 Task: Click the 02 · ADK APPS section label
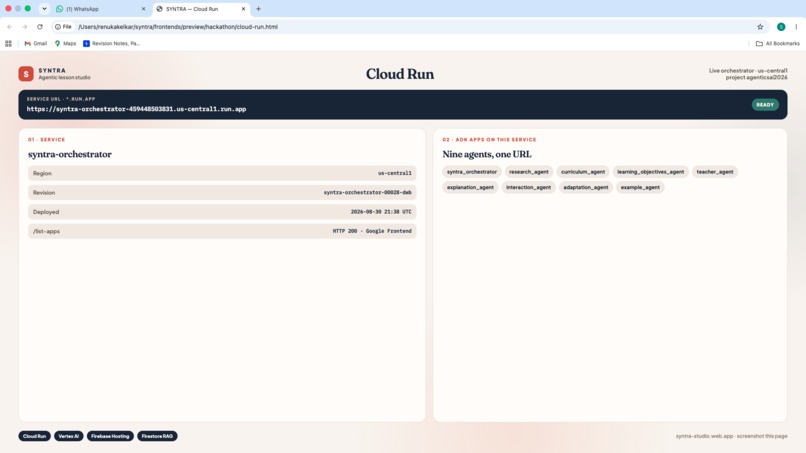tap(489, 140)
